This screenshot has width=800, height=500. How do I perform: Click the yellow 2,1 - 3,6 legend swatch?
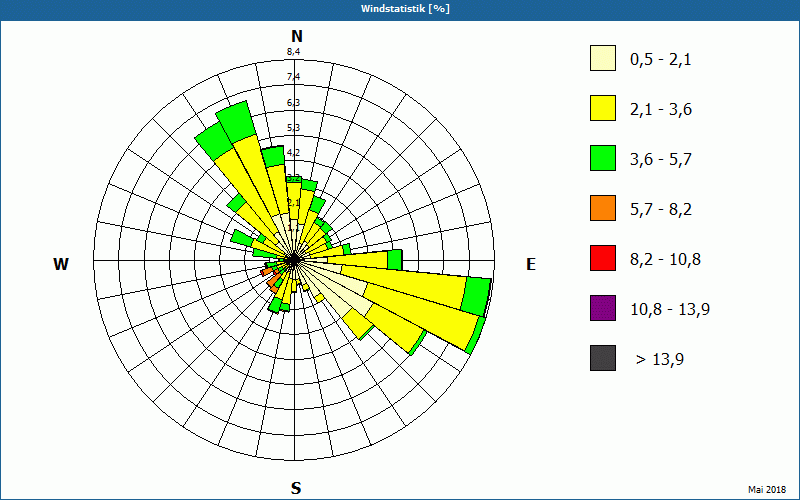point(603,108)
